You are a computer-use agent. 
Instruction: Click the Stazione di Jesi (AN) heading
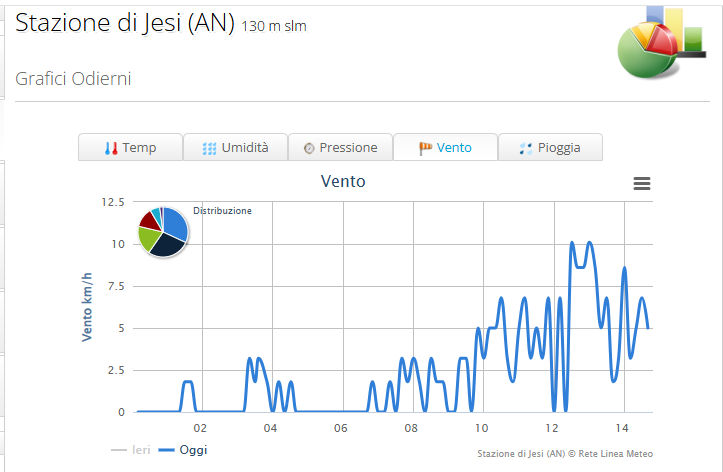125,24
